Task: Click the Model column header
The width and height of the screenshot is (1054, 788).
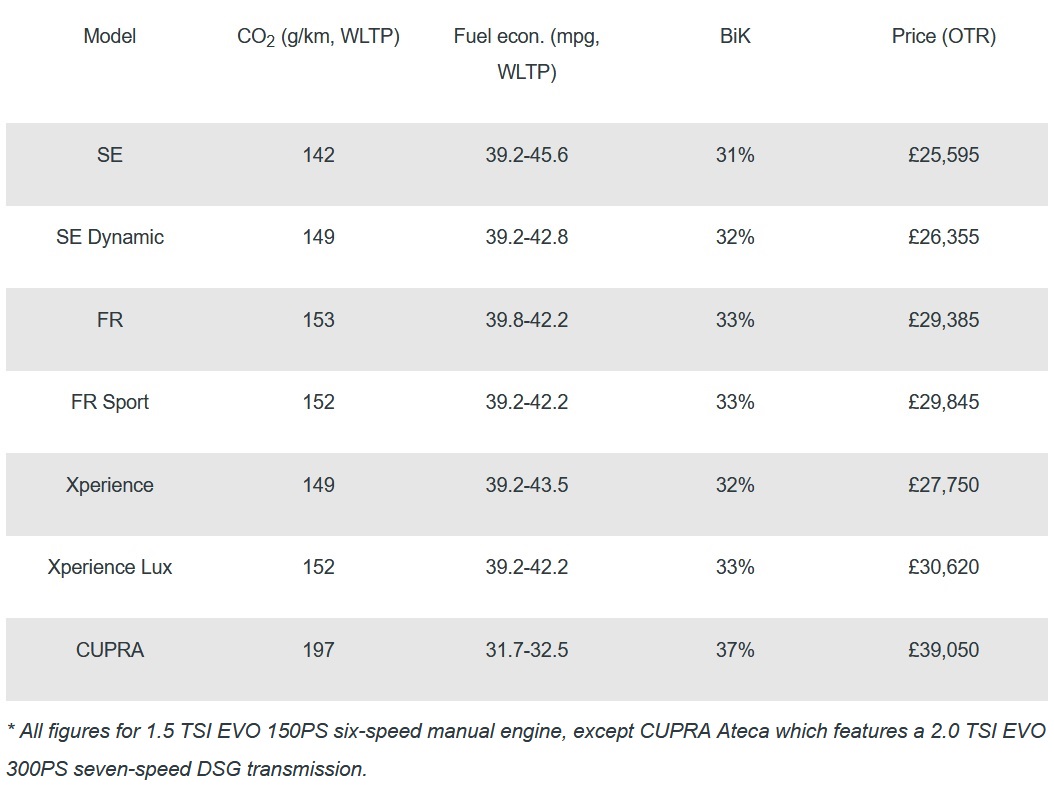Action: pos(110,37)
